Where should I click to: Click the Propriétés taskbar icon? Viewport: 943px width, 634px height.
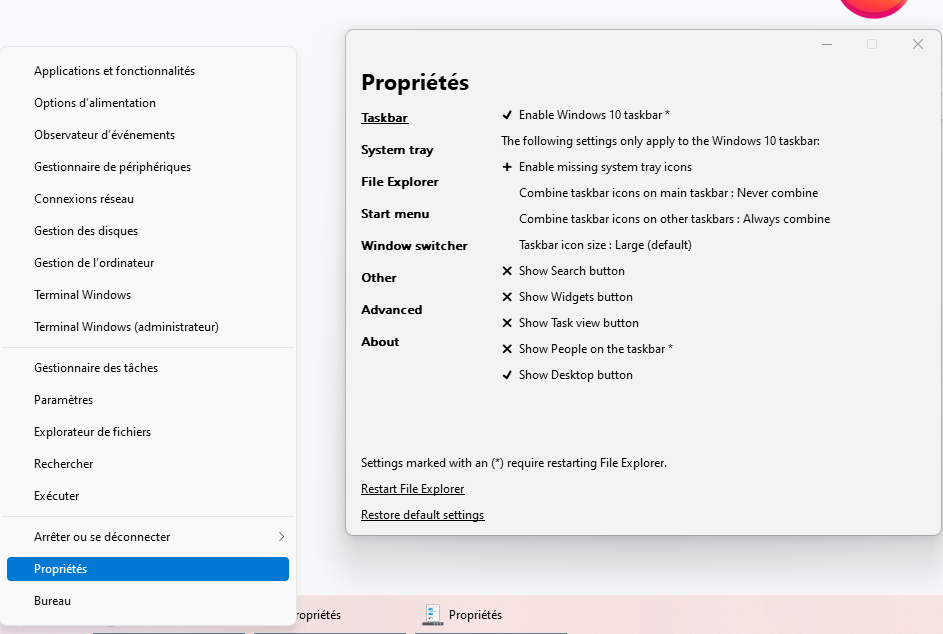pyautogui.click(x=433, y=615)
